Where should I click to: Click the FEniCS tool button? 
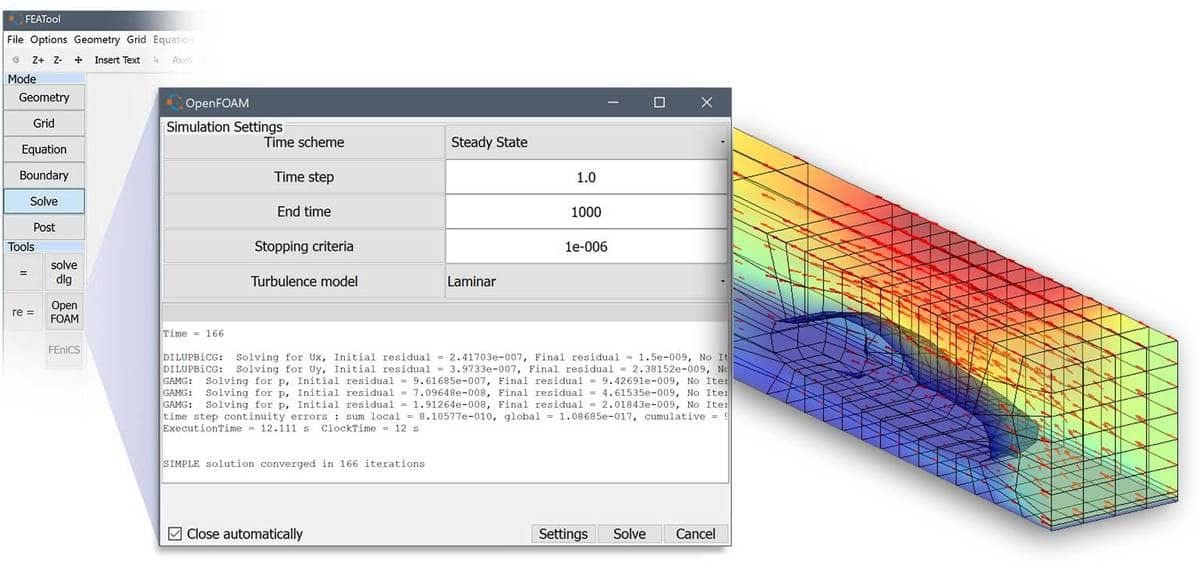tap(64, 351)
